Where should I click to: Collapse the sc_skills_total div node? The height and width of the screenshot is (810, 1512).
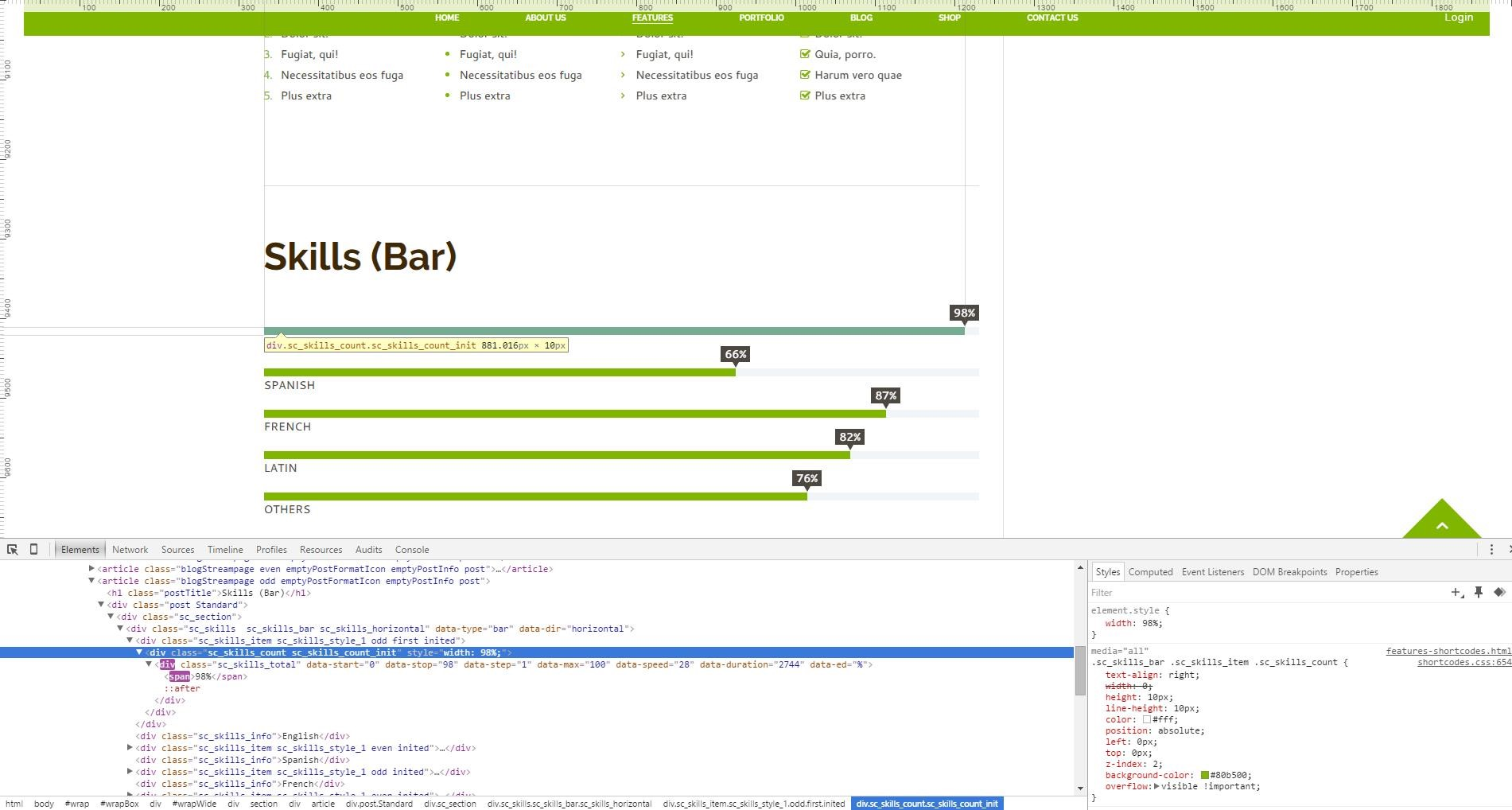point(149,664)
